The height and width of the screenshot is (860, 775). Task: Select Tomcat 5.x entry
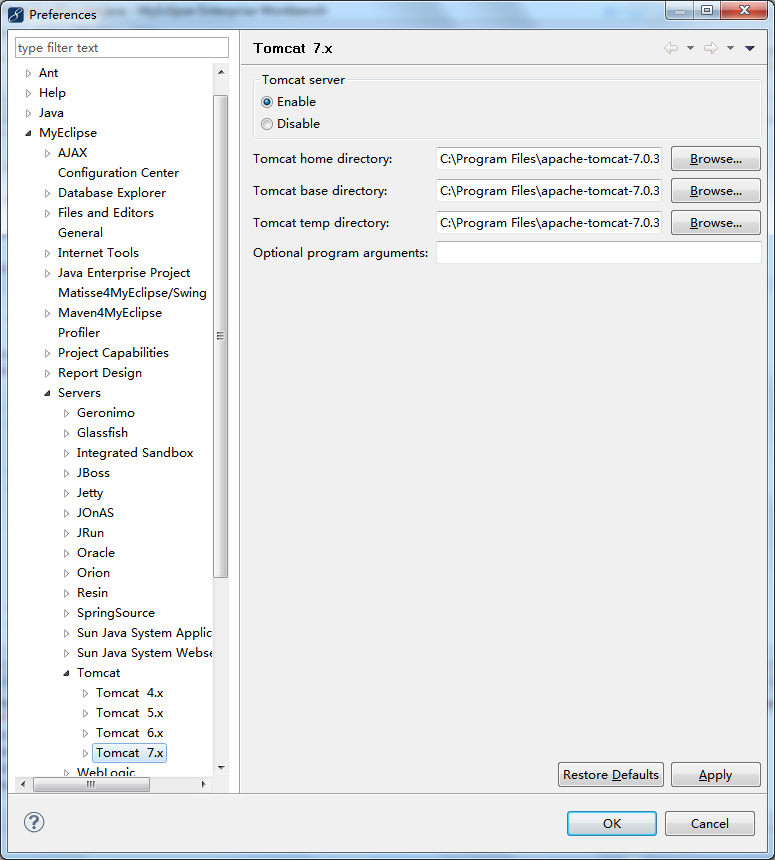pyautogui.click(x=129, y=713)
